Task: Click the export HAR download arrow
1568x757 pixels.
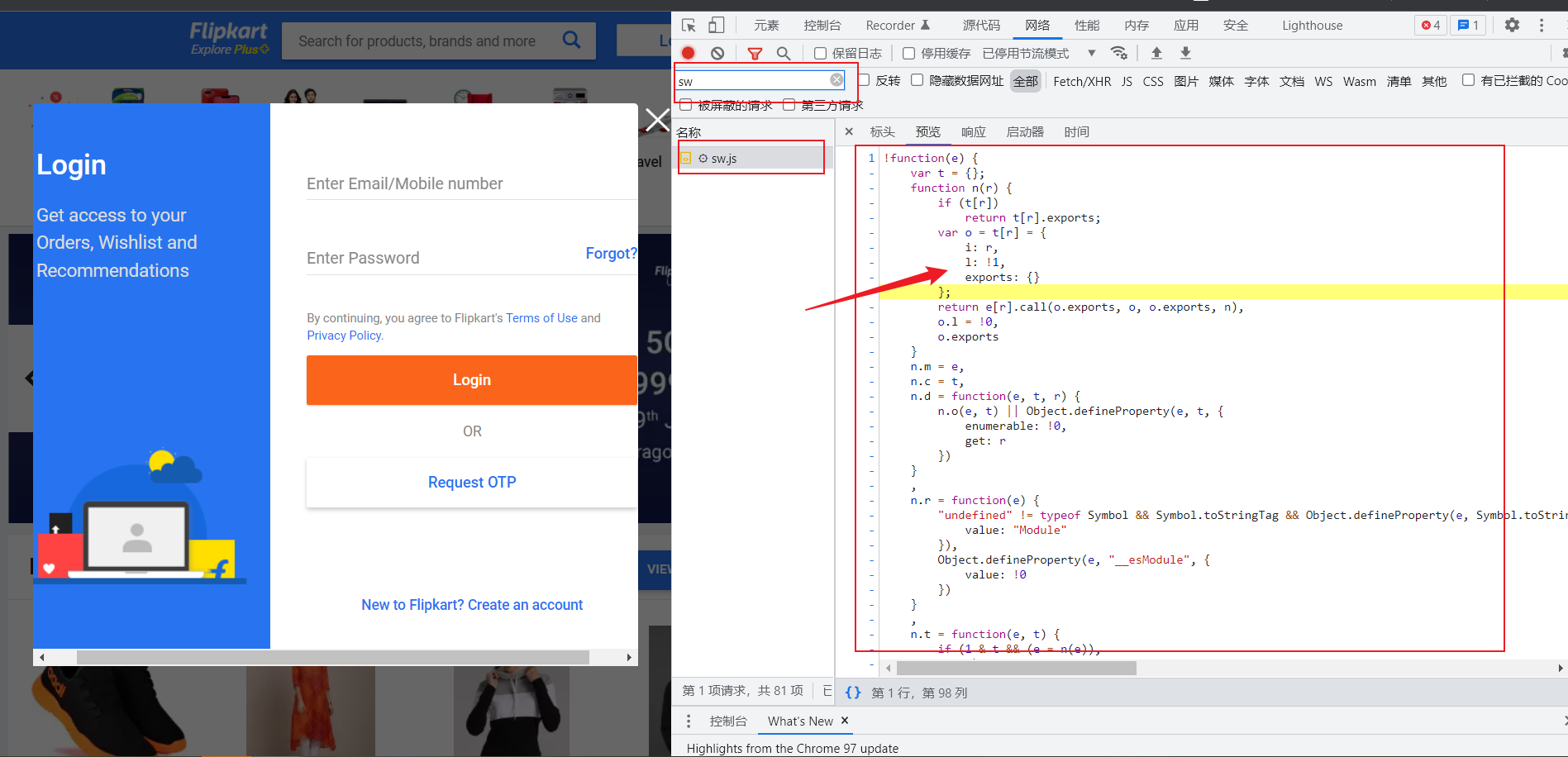Action: click(1185, 53)
